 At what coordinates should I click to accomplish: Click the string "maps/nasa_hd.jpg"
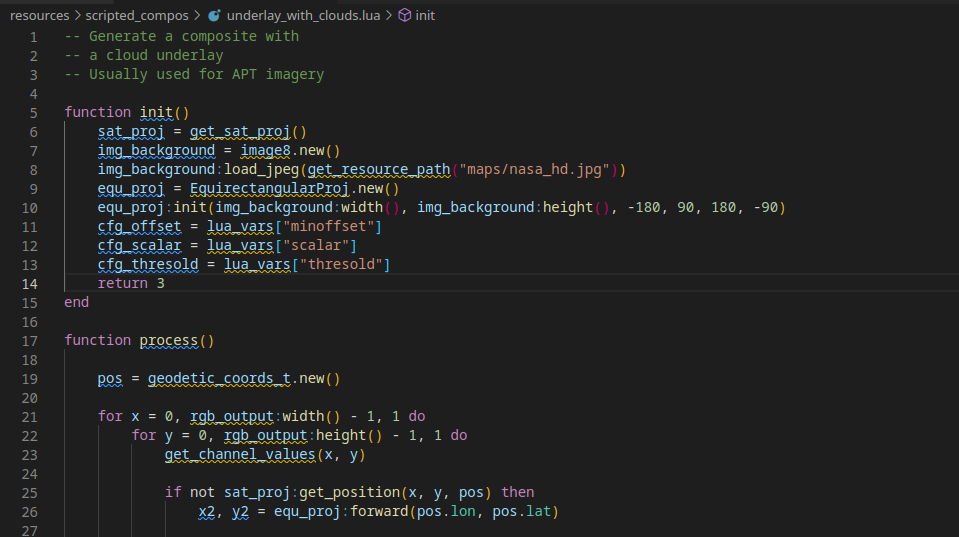[x=534, y=169]
